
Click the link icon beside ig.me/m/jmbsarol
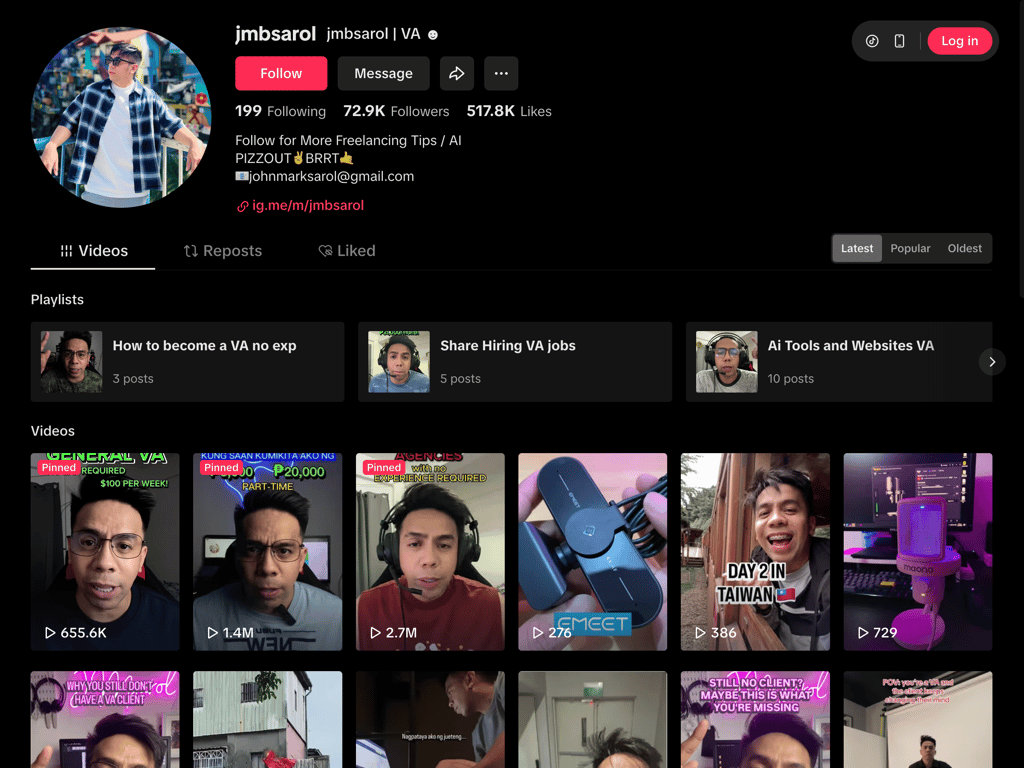pos(242,206)
